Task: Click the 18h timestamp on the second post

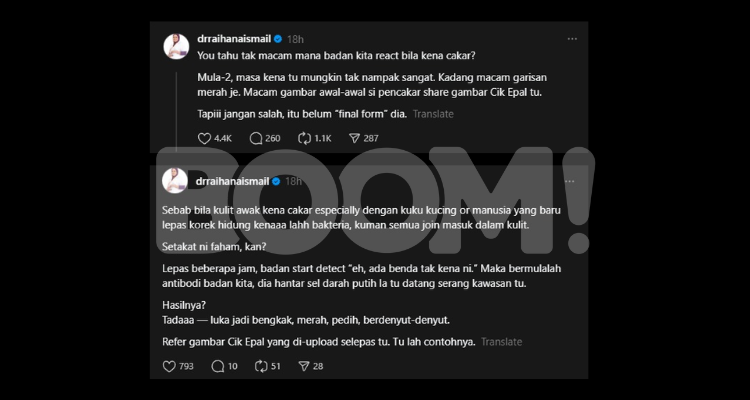Action: pyautogui.click(x=293, y=181)
